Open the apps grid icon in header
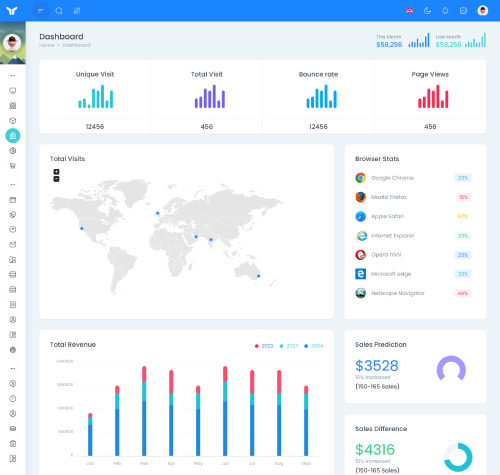The image size is (500, 475). 77,11
